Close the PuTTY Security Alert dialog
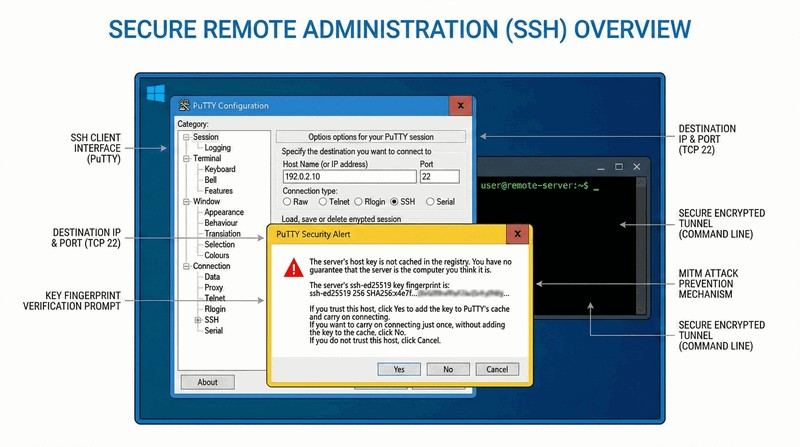 [517, 235]
